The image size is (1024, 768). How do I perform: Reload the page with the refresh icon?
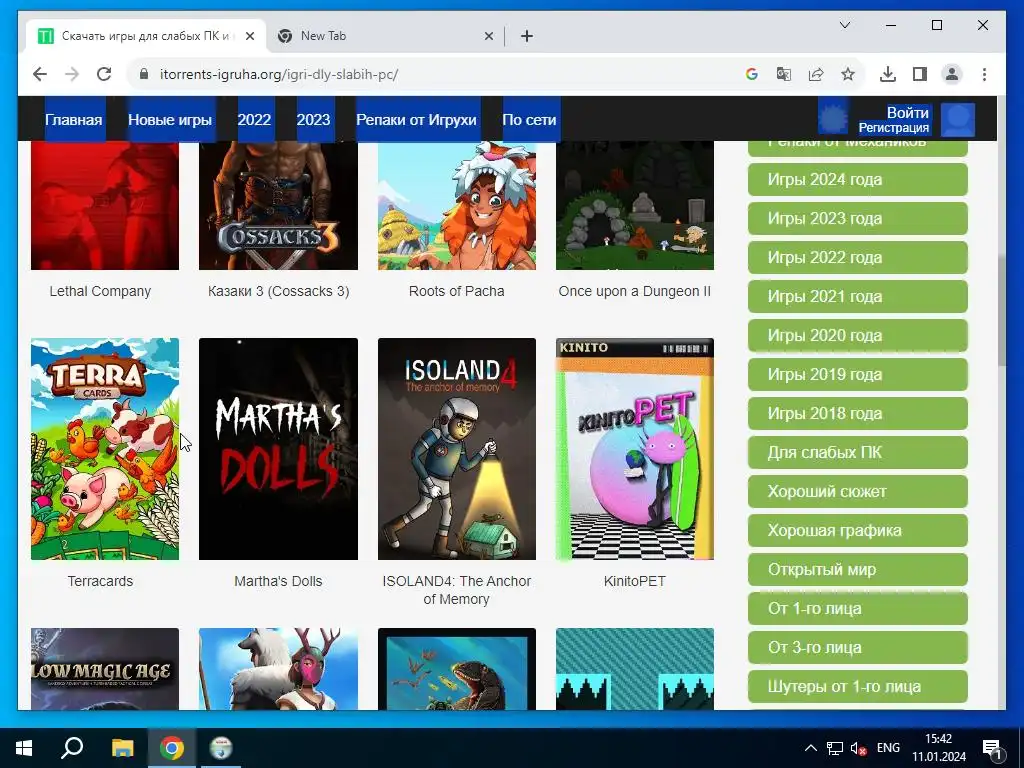pyautogui.click(x=104, y=74)
